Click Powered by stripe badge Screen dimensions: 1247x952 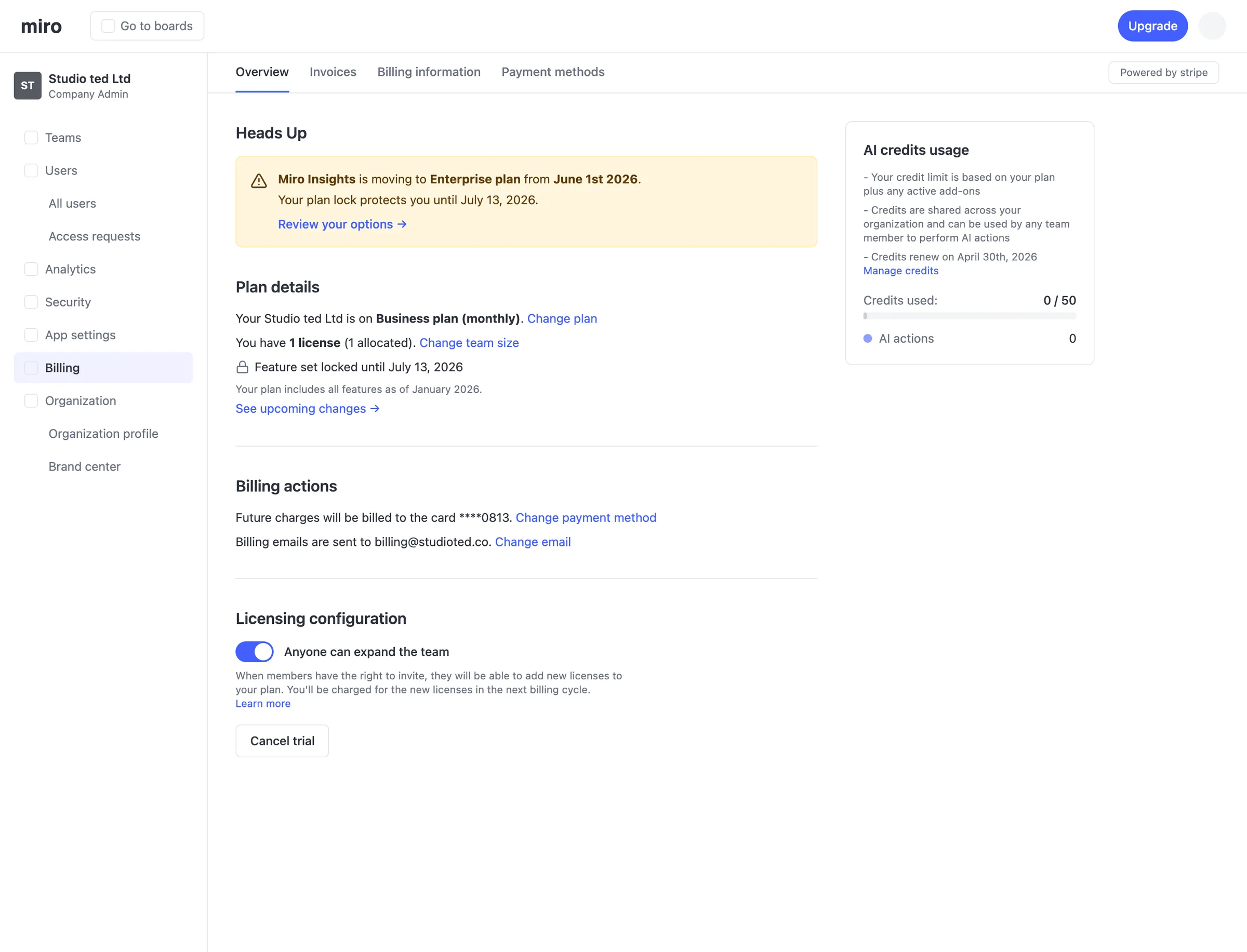click(1163, 73)
